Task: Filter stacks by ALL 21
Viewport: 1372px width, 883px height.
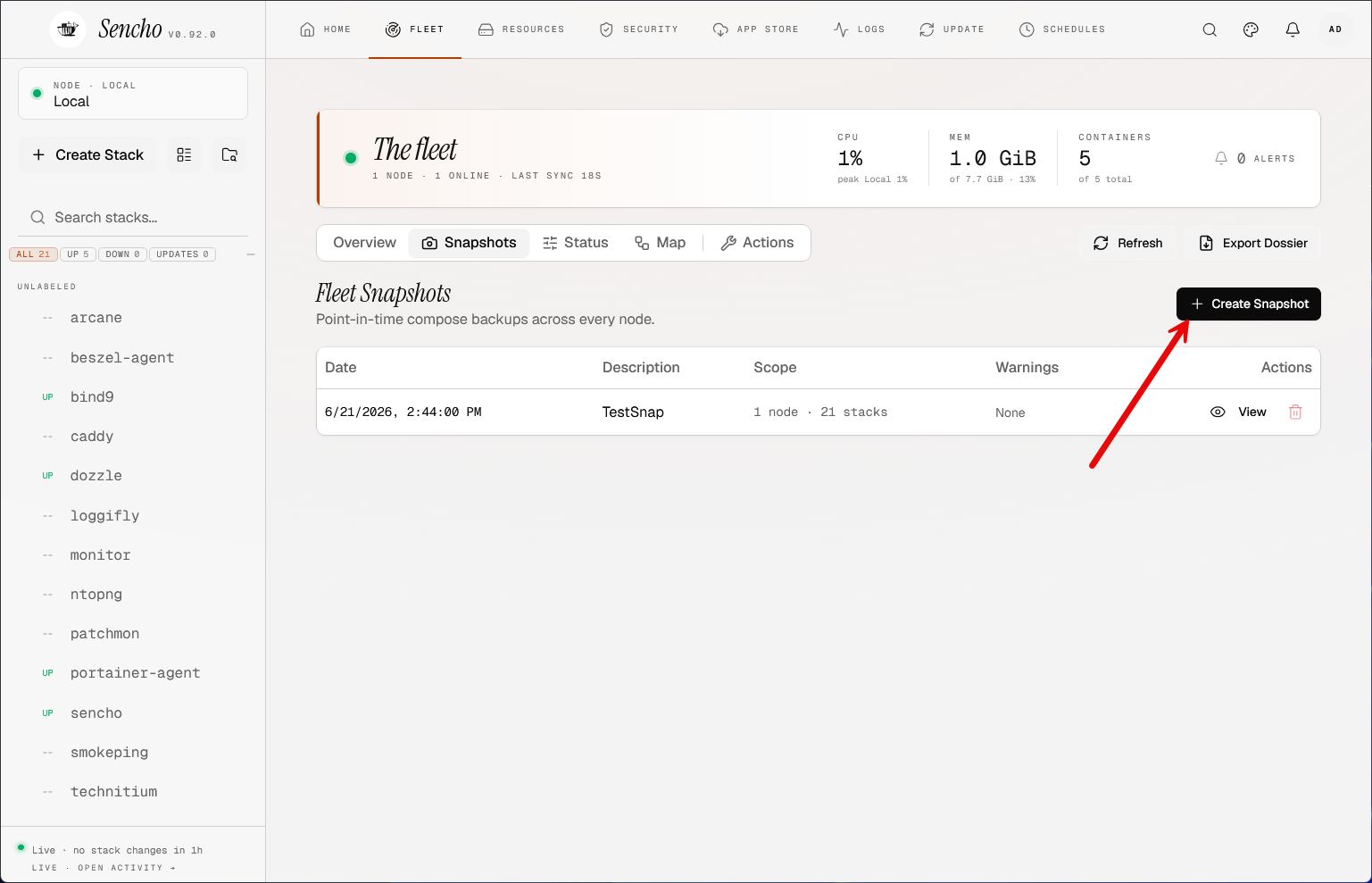Action: 33,254
